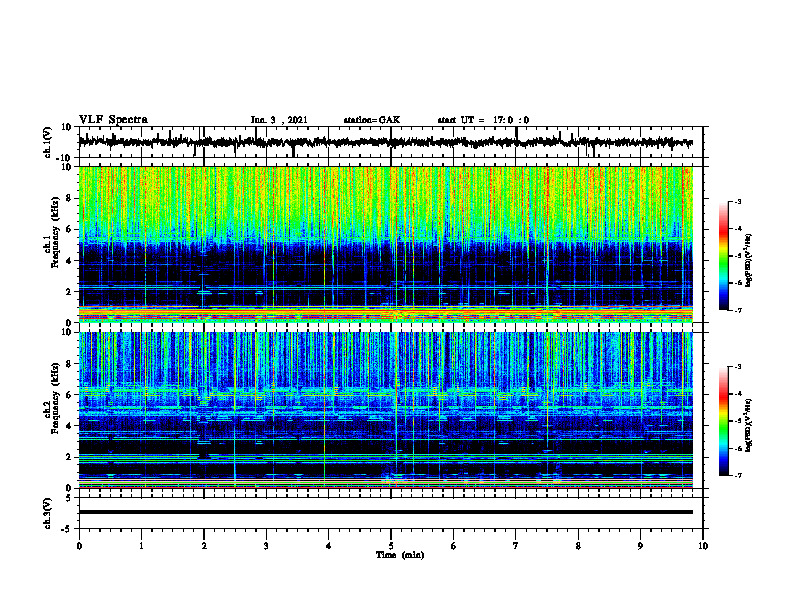
Task: Click the -5 tick on ch.3 voltage axis
Action: [67, 529]
